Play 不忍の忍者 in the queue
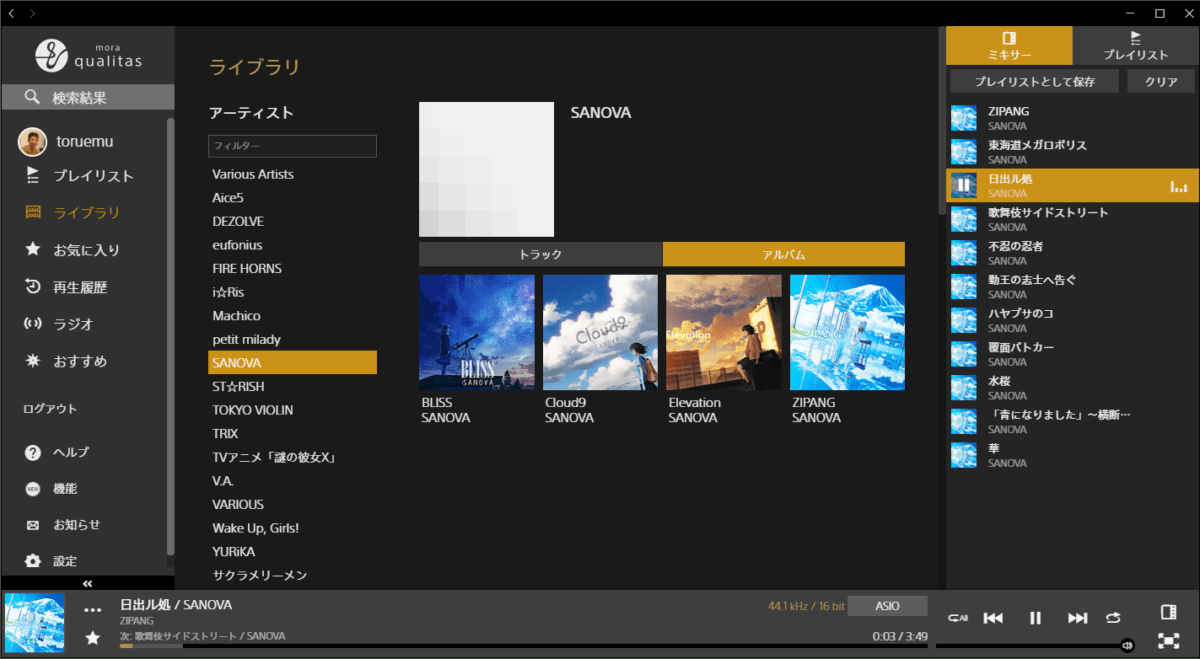The height and width of the screenshot is (659, 1200). tap(1071, 253)
